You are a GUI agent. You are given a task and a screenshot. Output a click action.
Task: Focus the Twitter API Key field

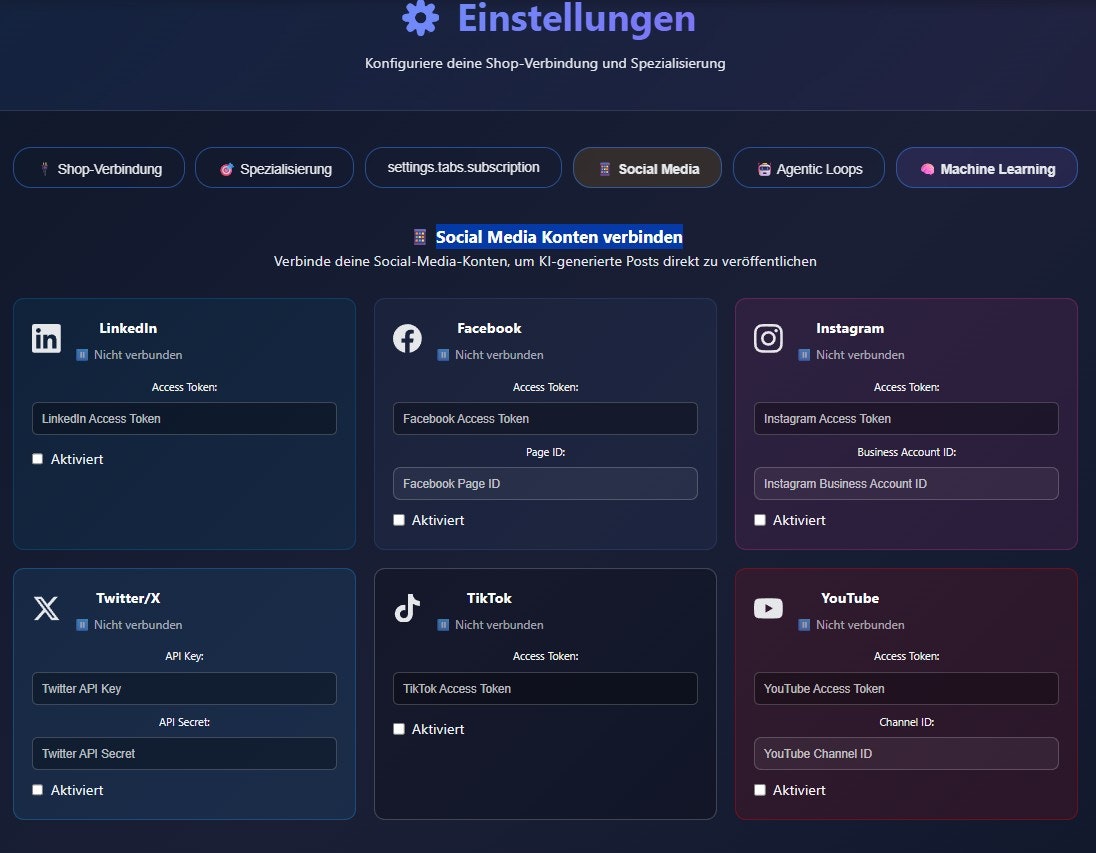pyautogui.click(x=184, y=688)
